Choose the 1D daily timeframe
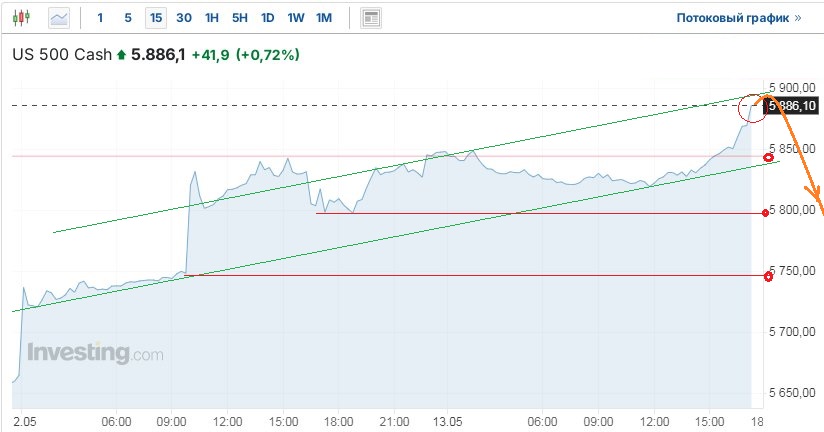 click(x=268, y=18)
